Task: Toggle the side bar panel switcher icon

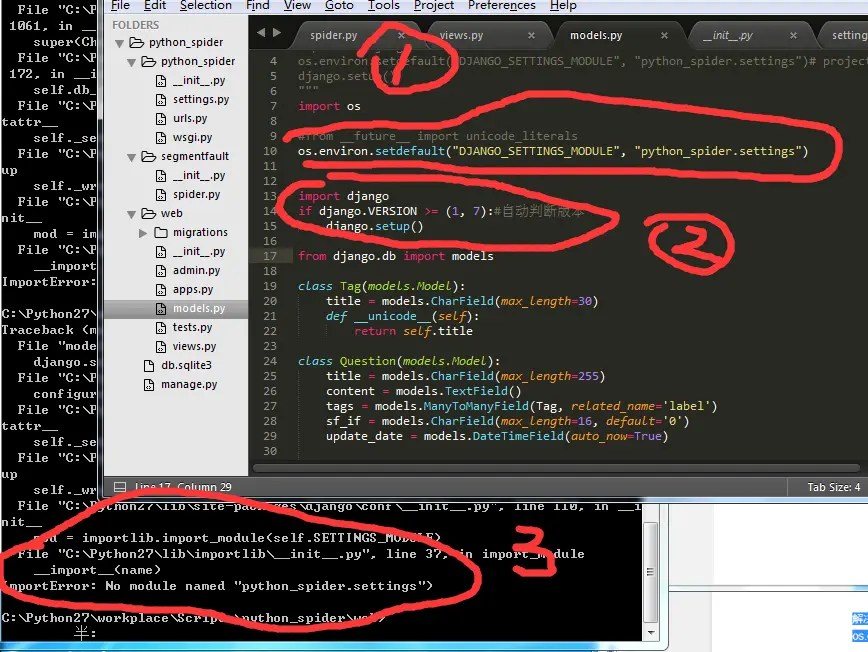Action: pyautogui.click(x=120, y=487)
